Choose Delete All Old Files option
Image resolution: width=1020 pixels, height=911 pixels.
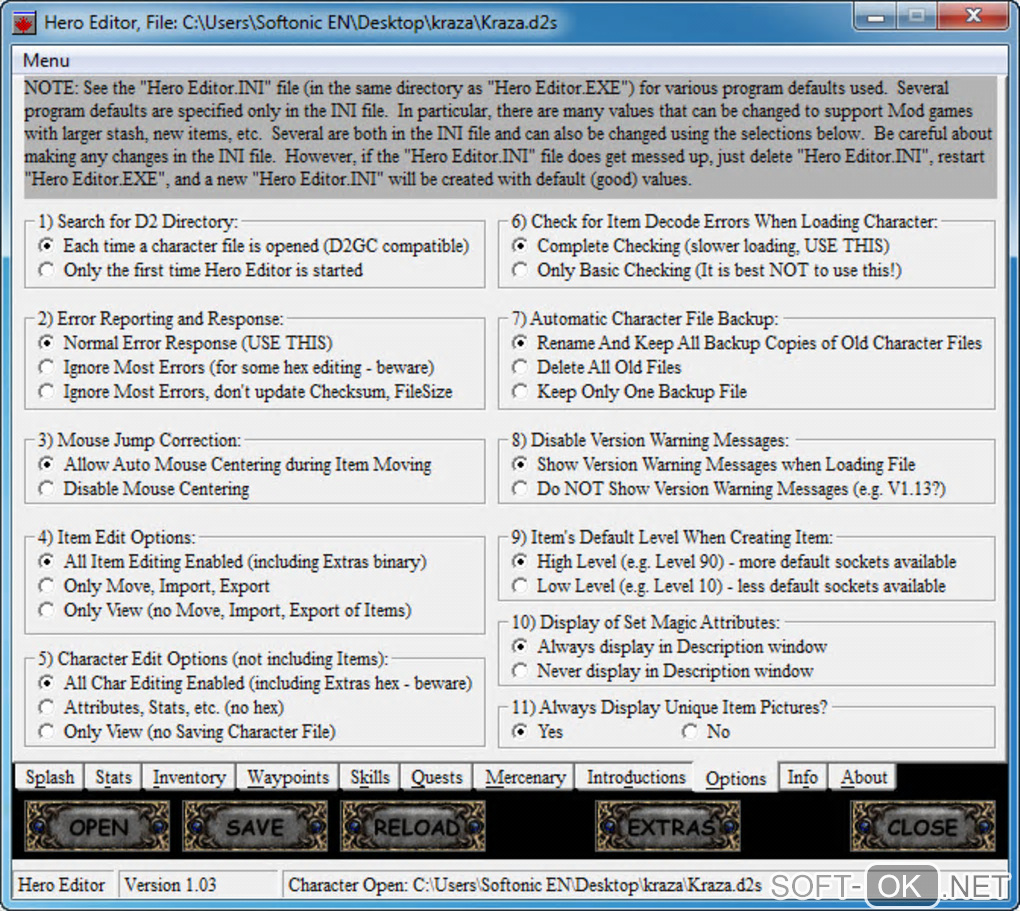coord(597,368)
